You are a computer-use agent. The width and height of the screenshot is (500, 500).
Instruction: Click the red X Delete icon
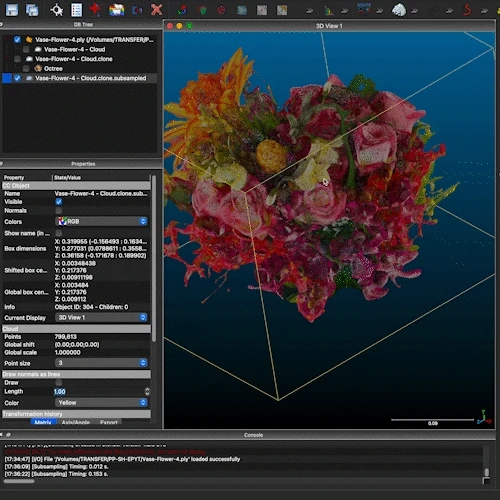[156, 10]
